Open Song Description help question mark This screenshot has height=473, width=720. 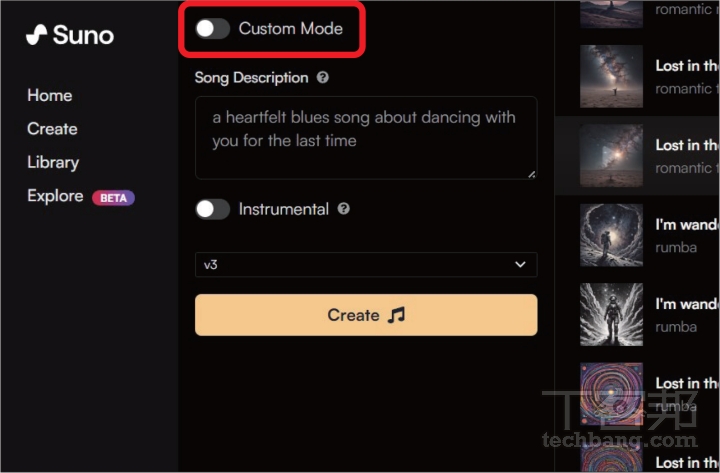[x=323, y=77]
